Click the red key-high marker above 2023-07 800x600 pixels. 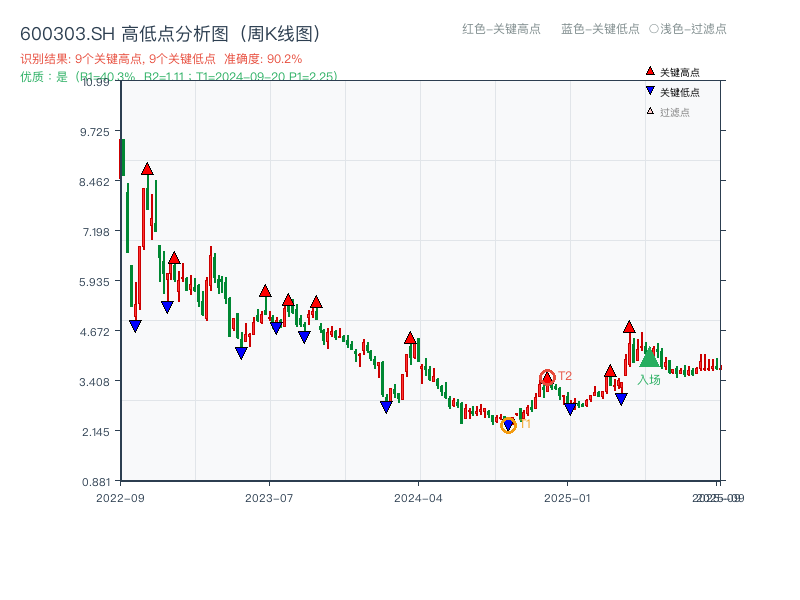265,289
